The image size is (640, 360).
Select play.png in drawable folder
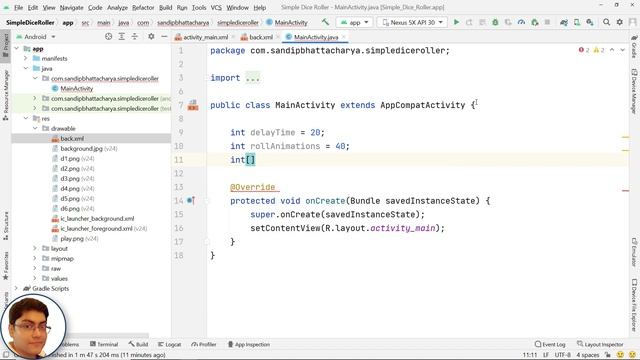click(72, 238)
